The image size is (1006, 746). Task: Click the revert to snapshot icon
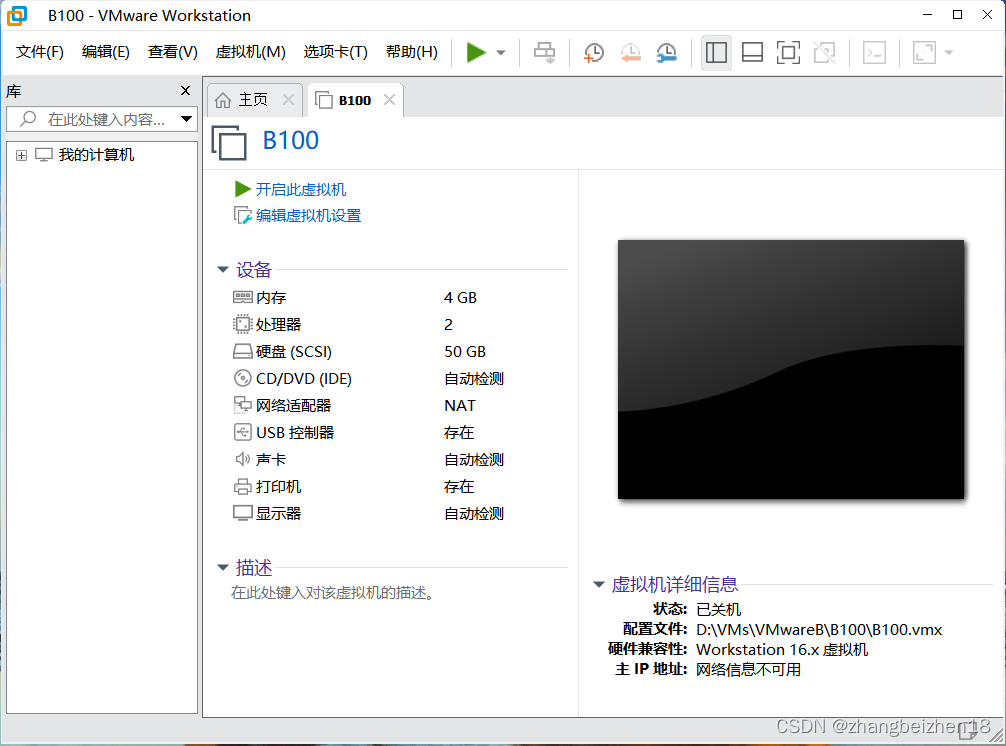coord(631,53)
